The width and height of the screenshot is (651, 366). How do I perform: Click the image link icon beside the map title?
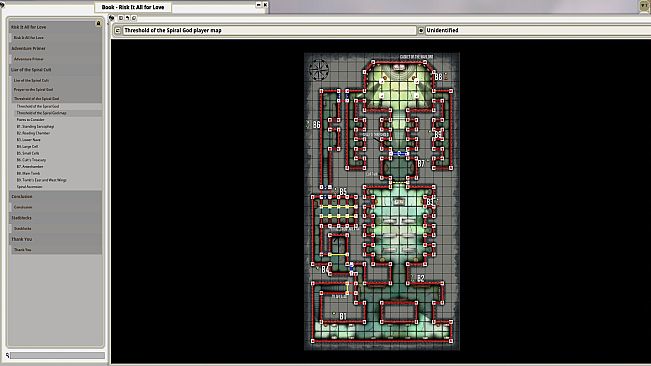tap(117, 30)
